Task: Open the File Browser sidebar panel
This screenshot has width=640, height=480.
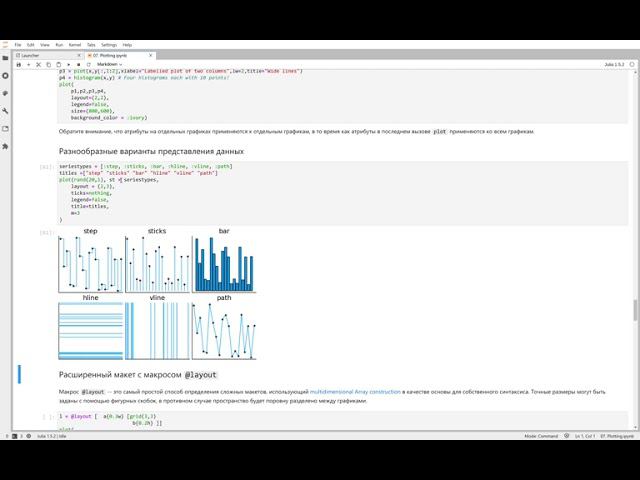Action: (5, 58)
